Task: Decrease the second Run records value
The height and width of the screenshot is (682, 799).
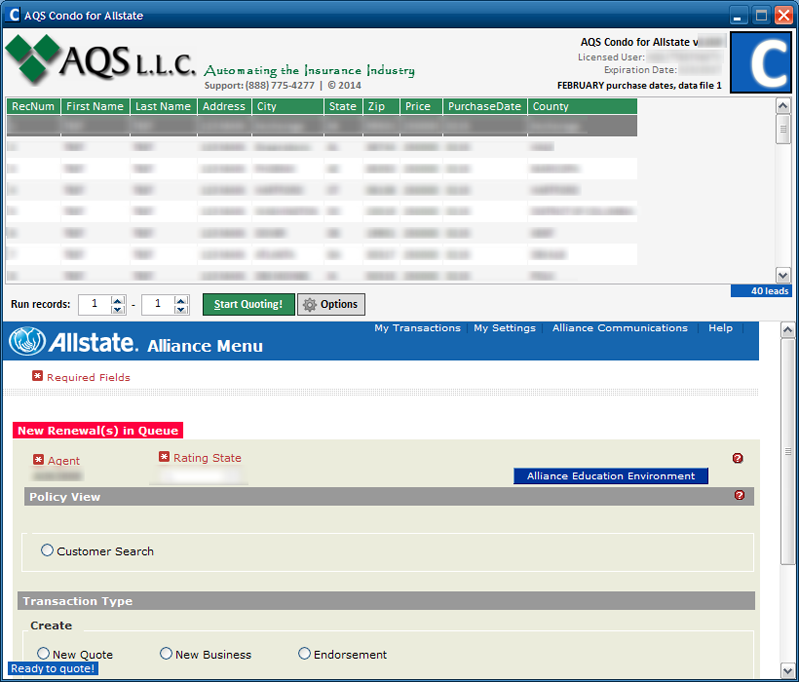Action: point(181,309)
